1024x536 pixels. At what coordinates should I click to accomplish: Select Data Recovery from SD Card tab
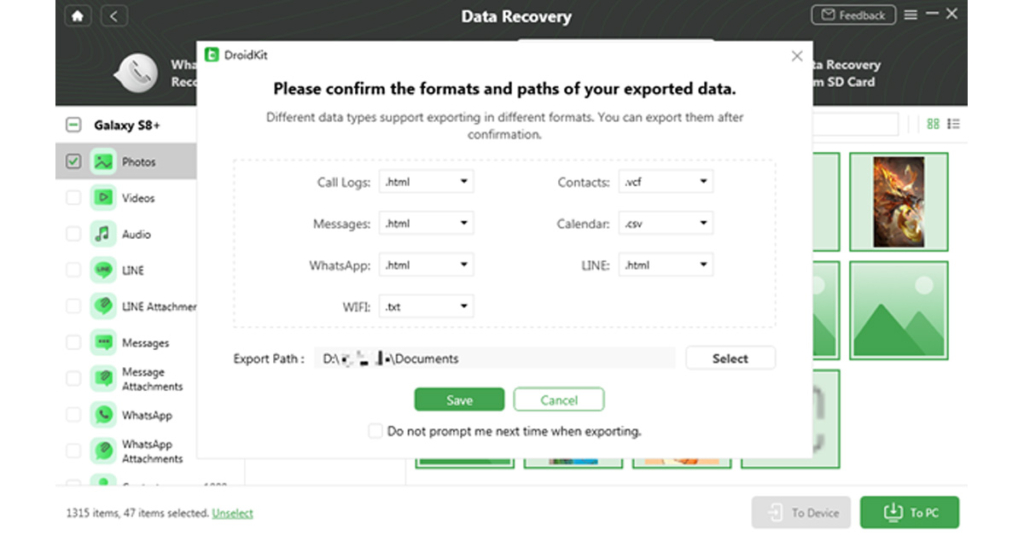click(x=846, y=73)
